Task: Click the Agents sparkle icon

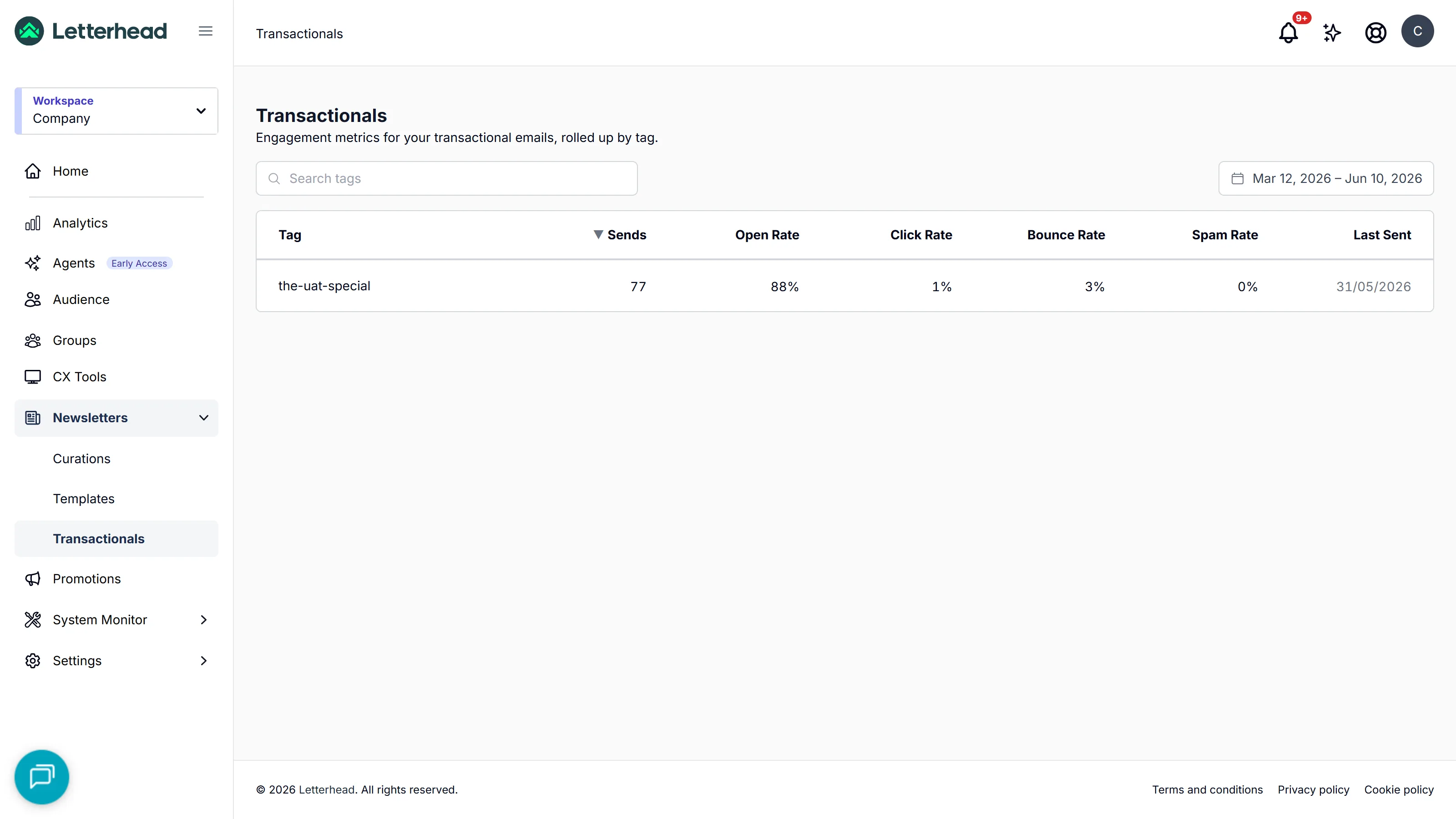Action: pos(33,263)
